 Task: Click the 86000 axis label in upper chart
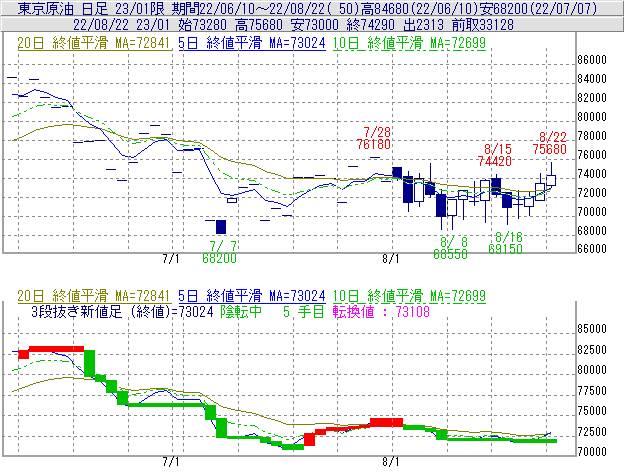(x=592, y=60)
